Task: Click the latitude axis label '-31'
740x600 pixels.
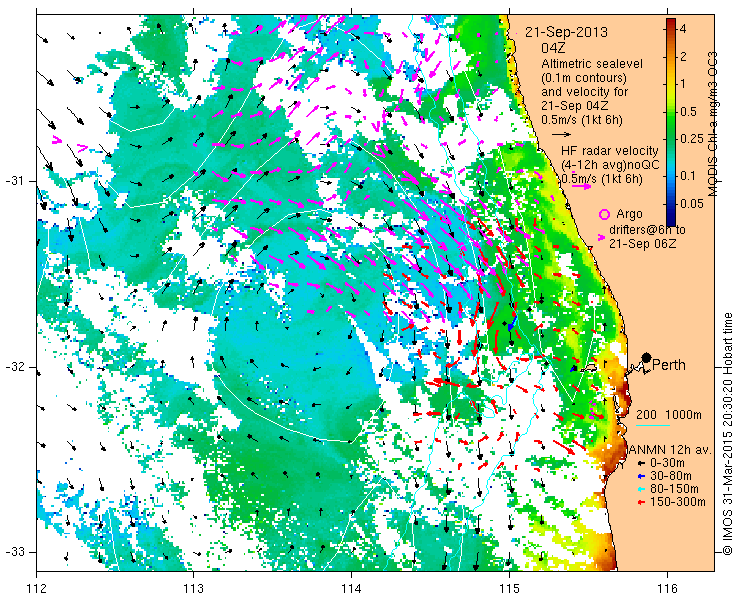Action: pos(14,181)
